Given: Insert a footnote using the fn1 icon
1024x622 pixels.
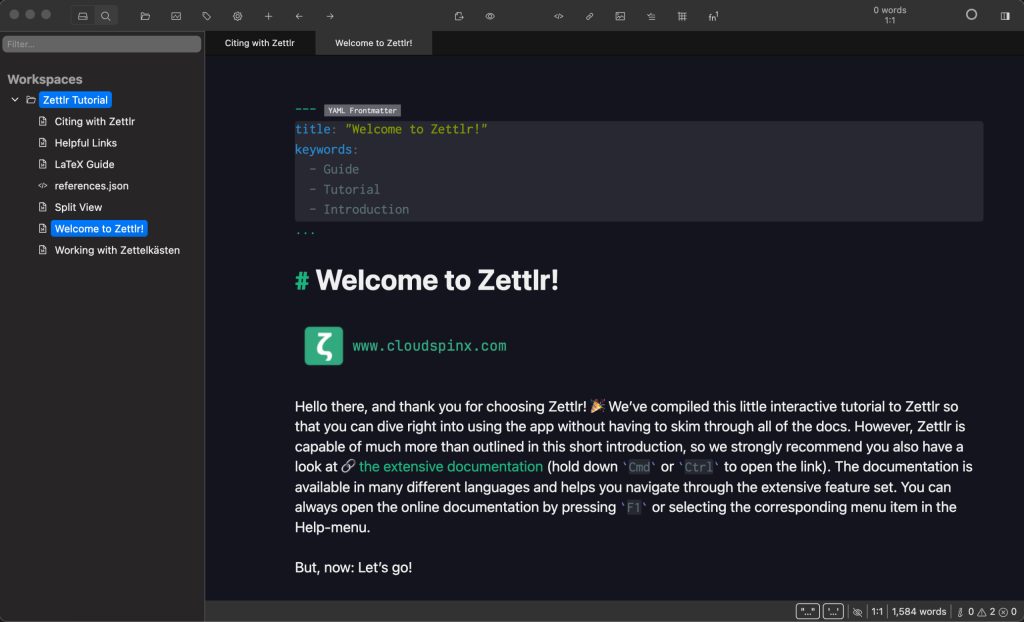Looking at the screenshot, I should [x=713, y=16].
